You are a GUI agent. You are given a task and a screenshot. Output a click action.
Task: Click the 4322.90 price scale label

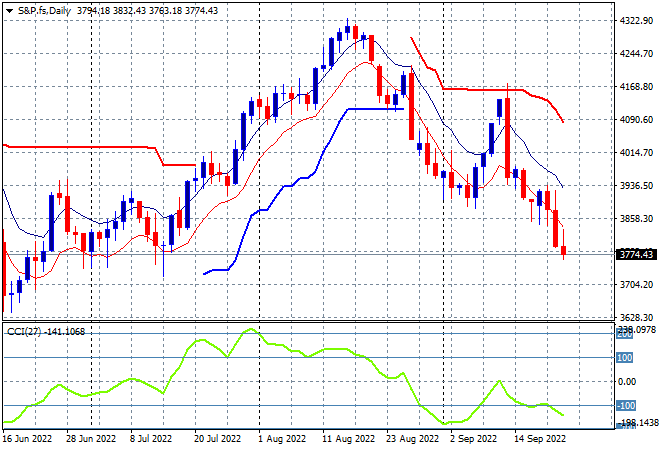tap(636, 21)
